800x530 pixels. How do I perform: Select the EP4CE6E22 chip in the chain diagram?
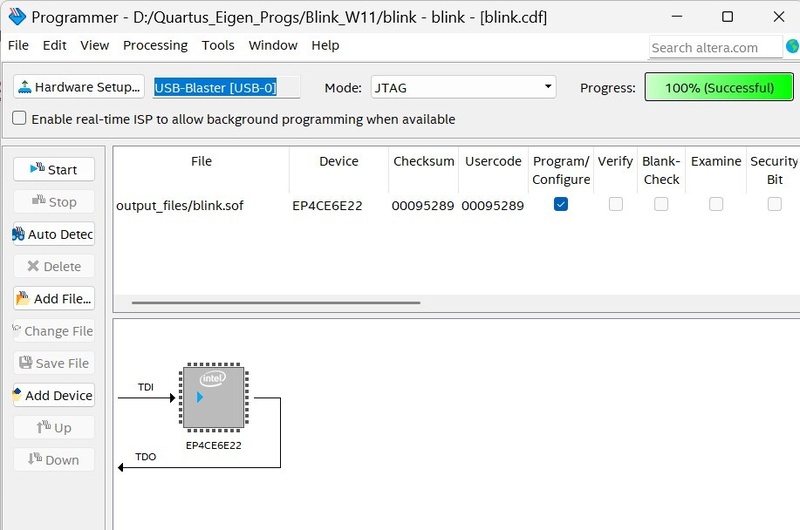coord(213,397)
